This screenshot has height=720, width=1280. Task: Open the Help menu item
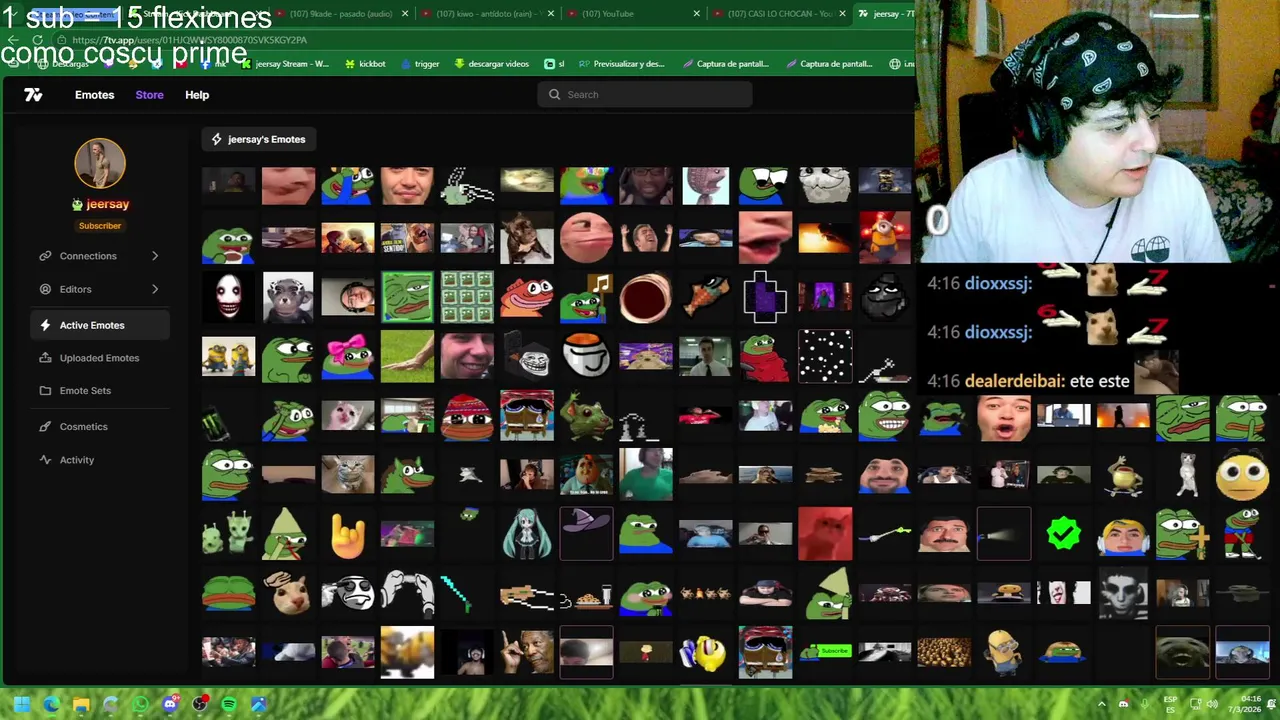[x=197, y=94]
